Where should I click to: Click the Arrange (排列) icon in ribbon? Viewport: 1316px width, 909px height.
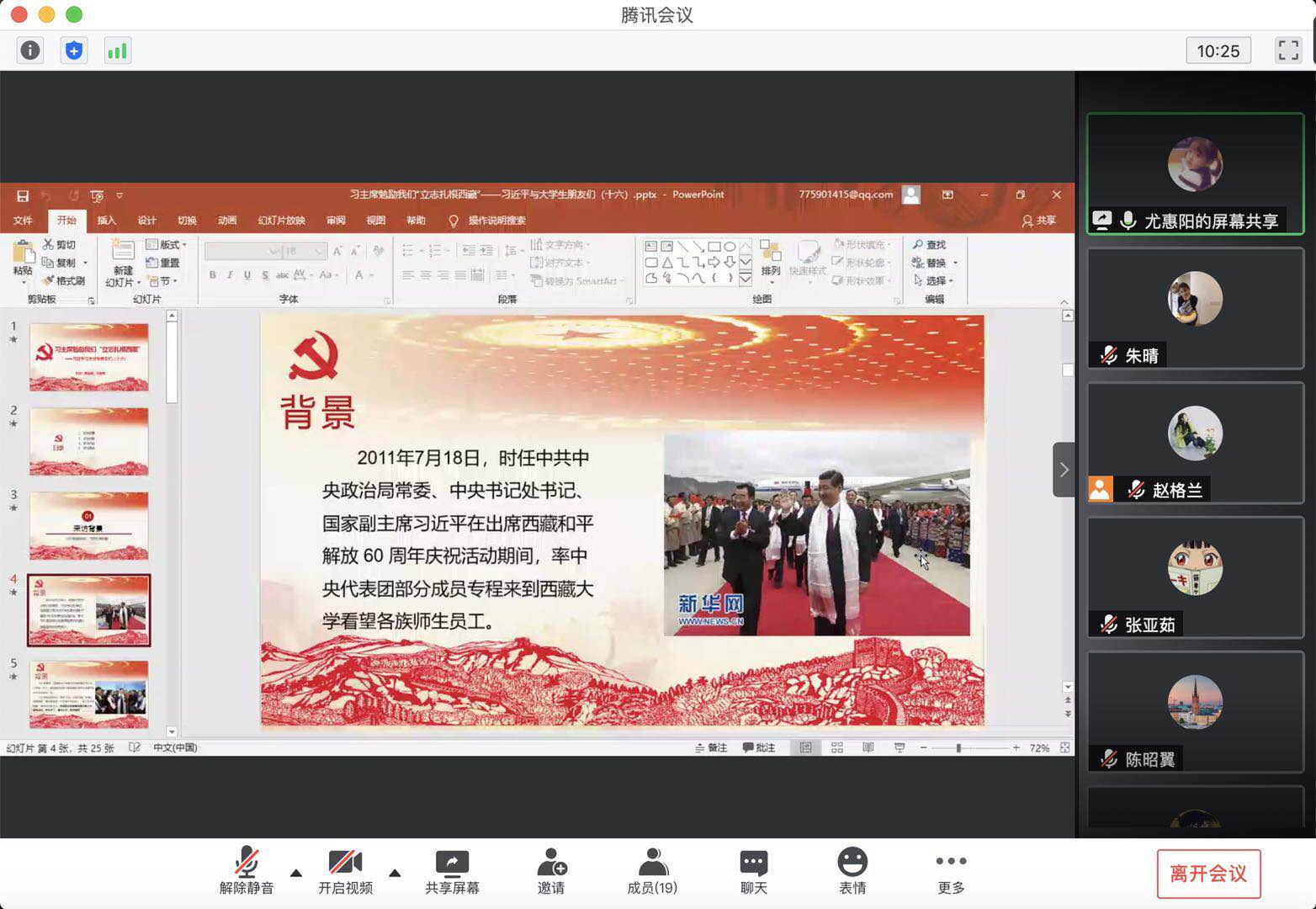pyautogui.click(x=770, y=251)
